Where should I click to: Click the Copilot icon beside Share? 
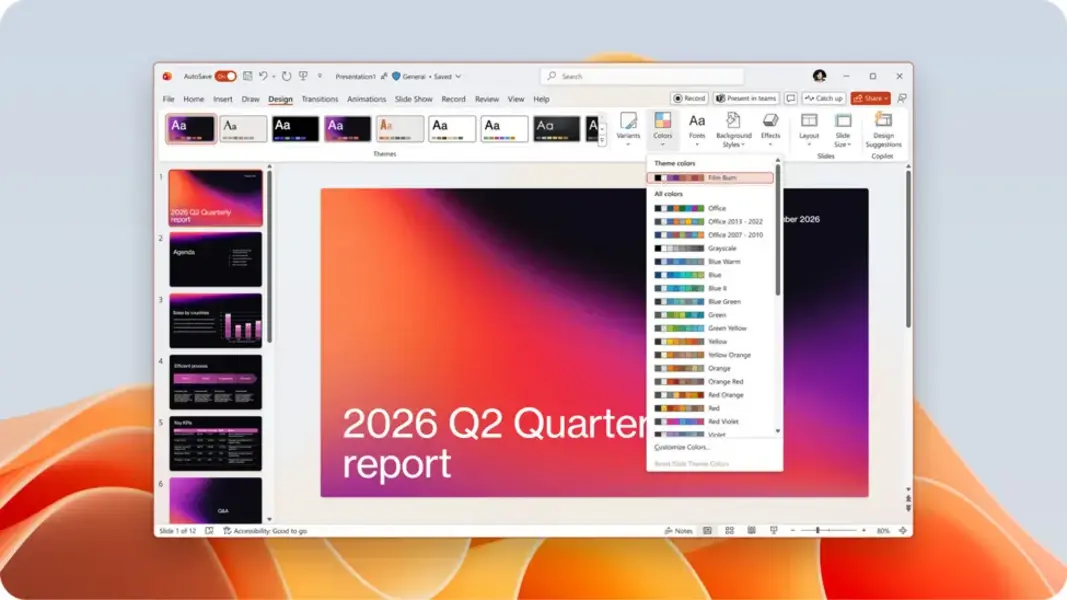[902, 99]
